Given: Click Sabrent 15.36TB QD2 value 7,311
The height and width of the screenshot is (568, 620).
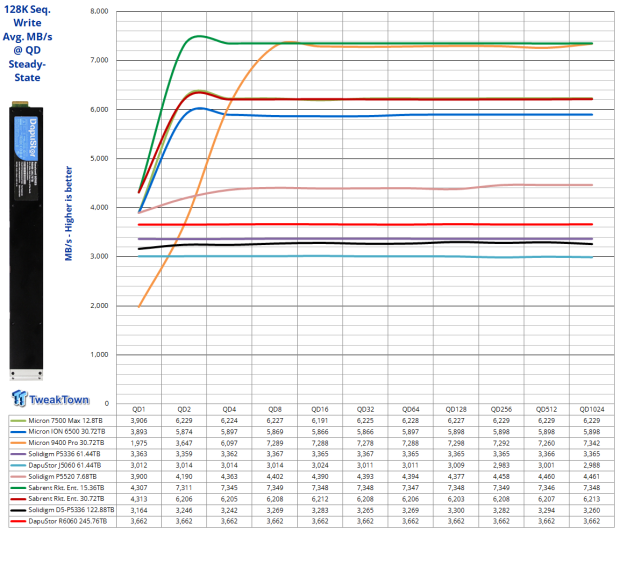Looking at the screenshot, I should [x=184, y=488].
